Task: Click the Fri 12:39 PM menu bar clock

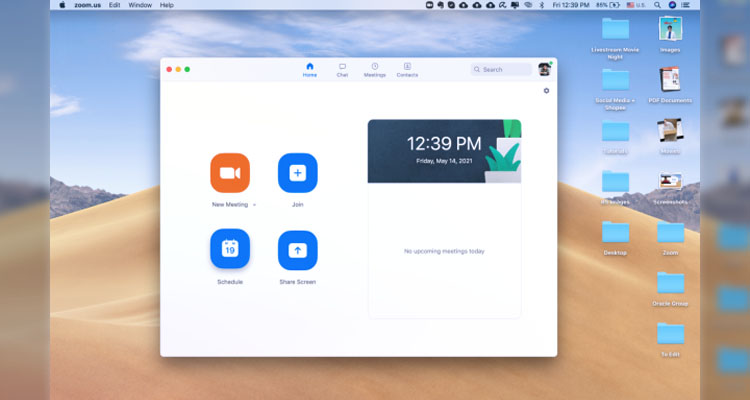Action: click(x=571, y=5)
